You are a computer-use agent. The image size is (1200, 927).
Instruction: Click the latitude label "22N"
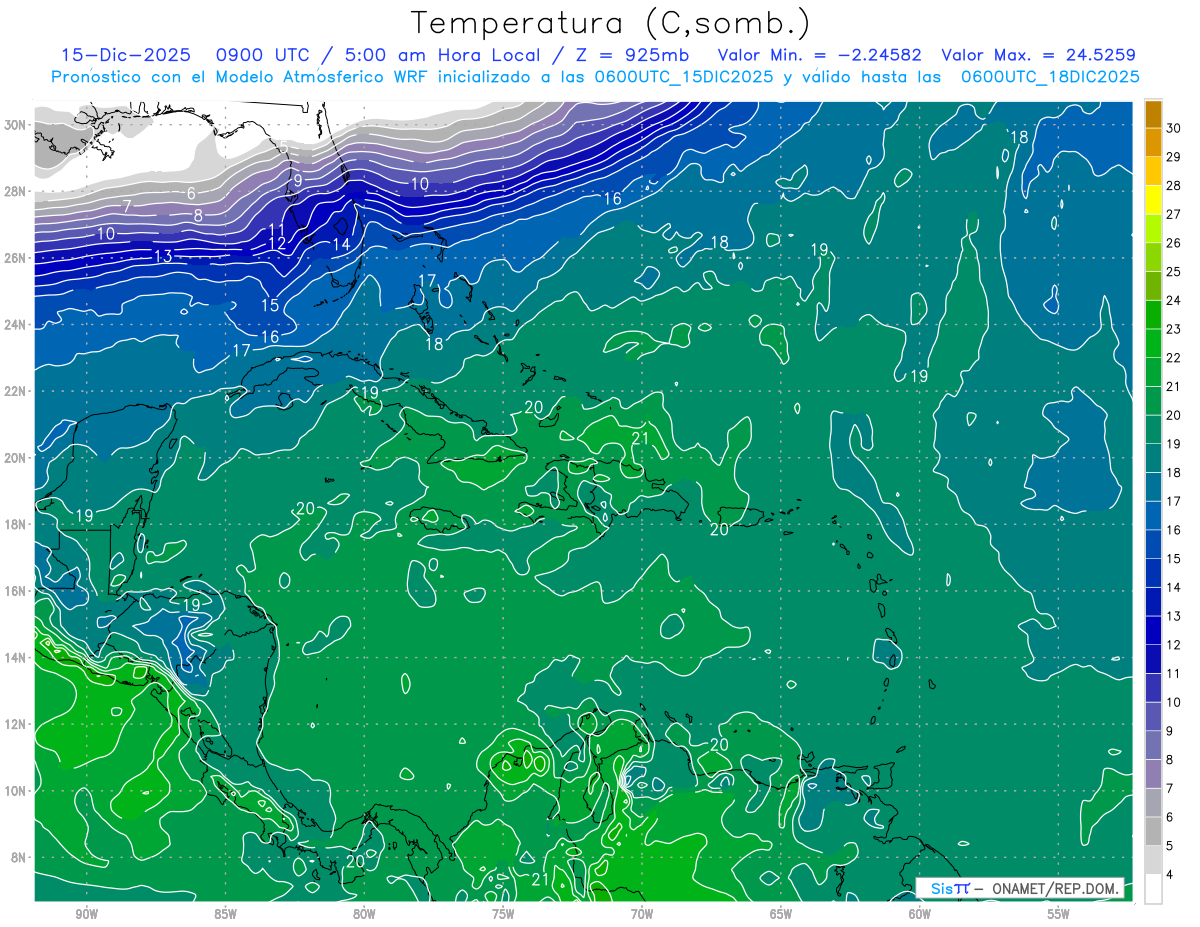point(17,391)
